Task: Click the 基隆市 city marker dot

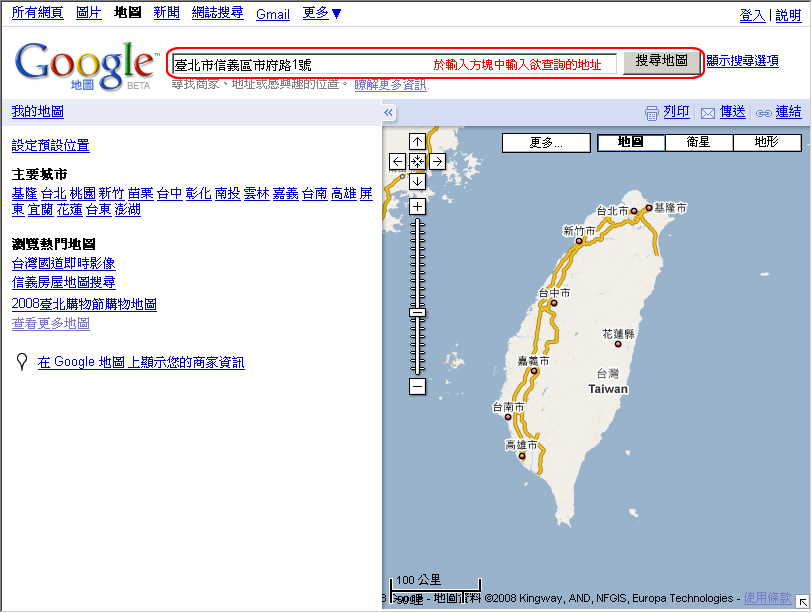Action: pyautogui.click(x=649, y=208)
